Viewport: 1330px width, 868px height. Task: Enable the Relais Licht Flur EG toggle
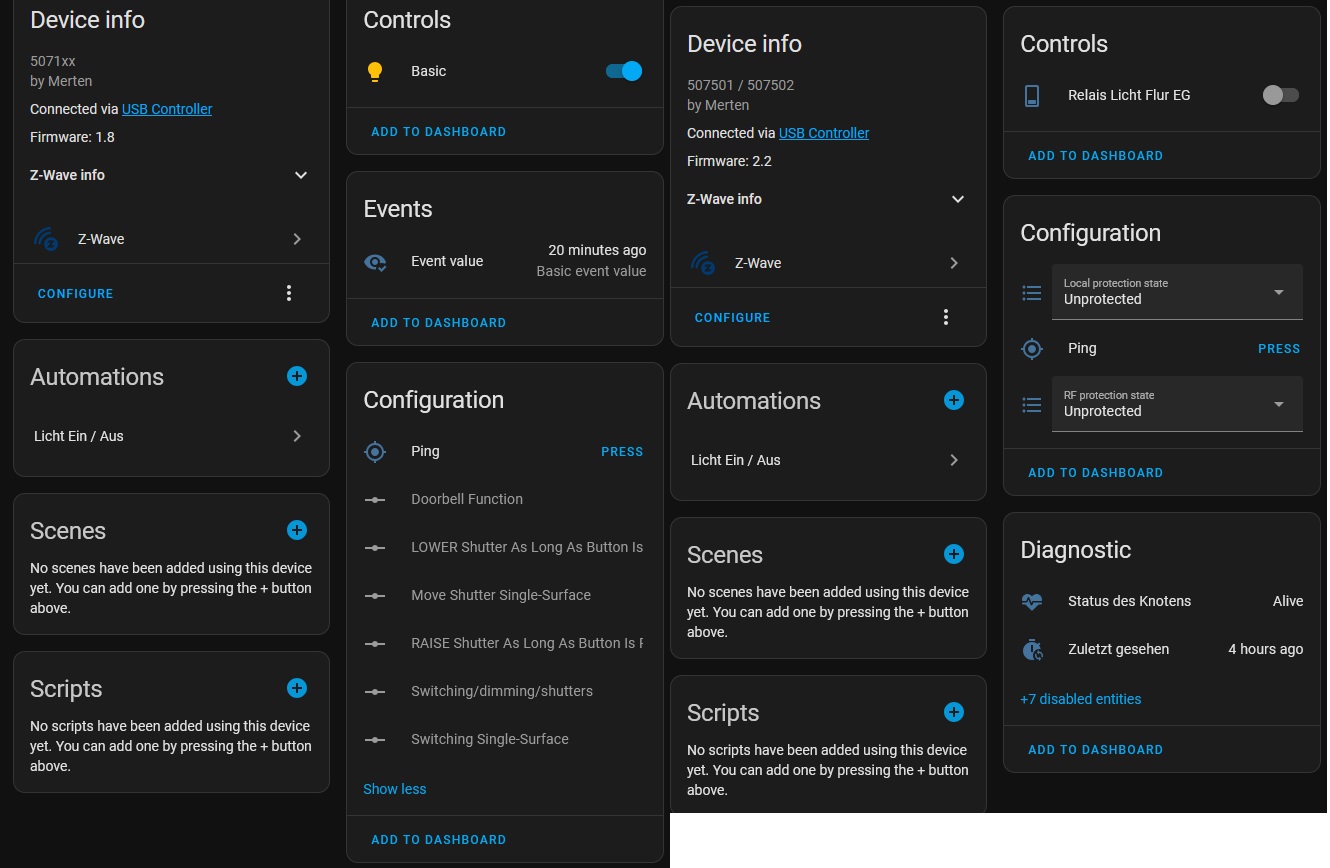[x=1280, y=95]
